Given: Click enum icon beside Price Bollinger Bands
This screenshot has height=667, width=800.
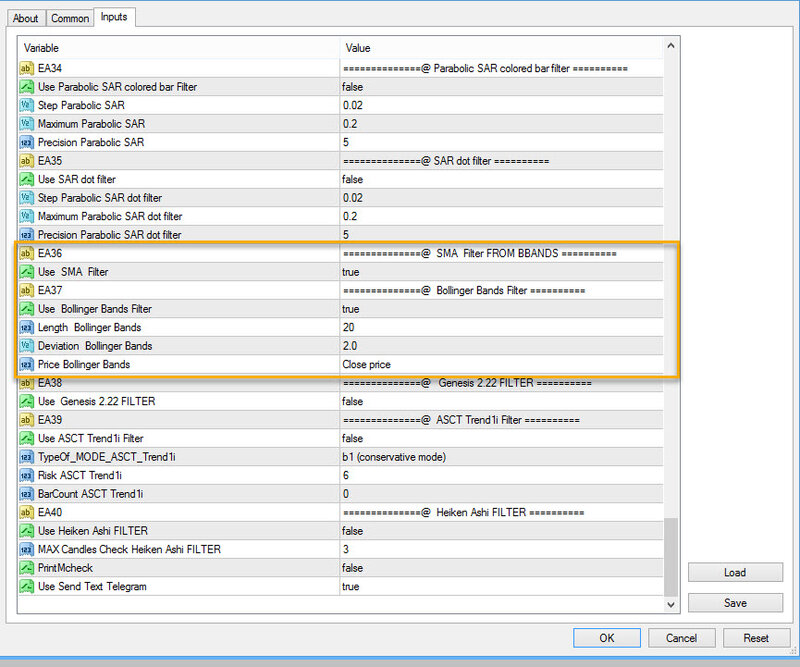Looking at the screenshot, I should point(27,364).
